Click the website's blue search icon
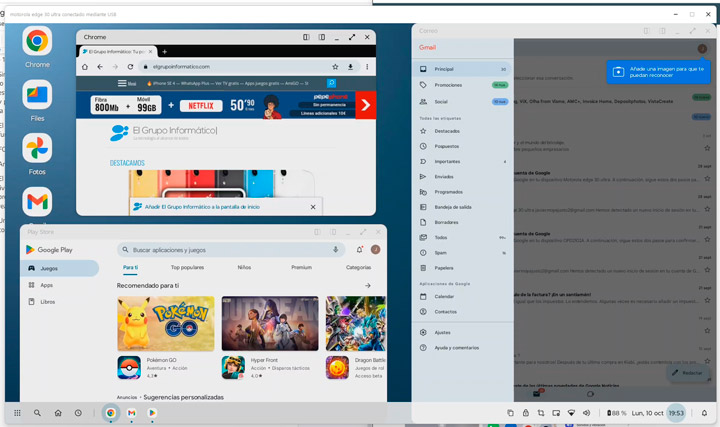 pos(332,83)
